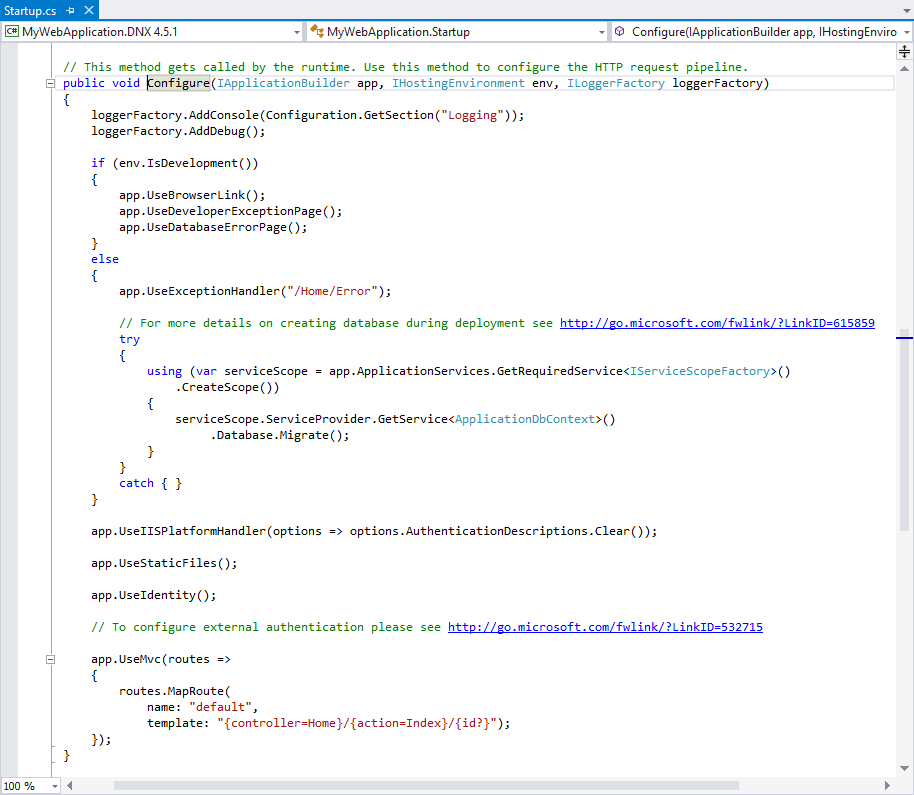Follow the LinkID=532715 external authentication link
The width and height of the screenshot is (914, 795).
[605, 627]
